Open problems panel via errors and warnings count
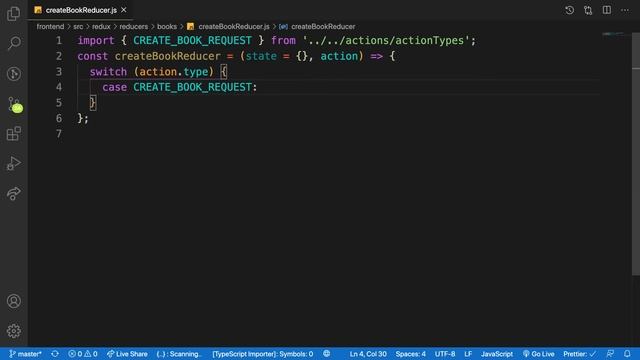This screenshot has height=360, width=640. point(83,354)
